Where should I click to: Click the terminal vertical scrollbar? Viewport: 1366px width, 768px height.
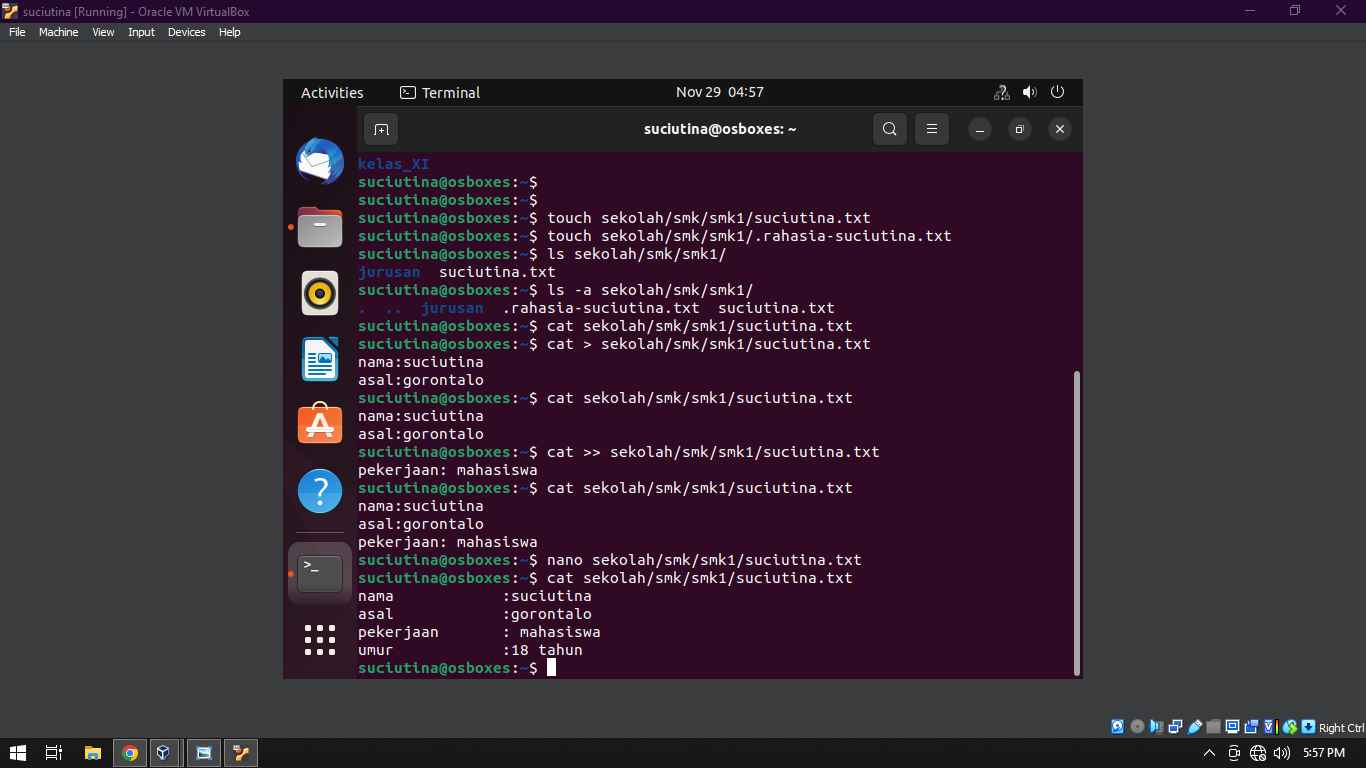[x=1077, y=522]
